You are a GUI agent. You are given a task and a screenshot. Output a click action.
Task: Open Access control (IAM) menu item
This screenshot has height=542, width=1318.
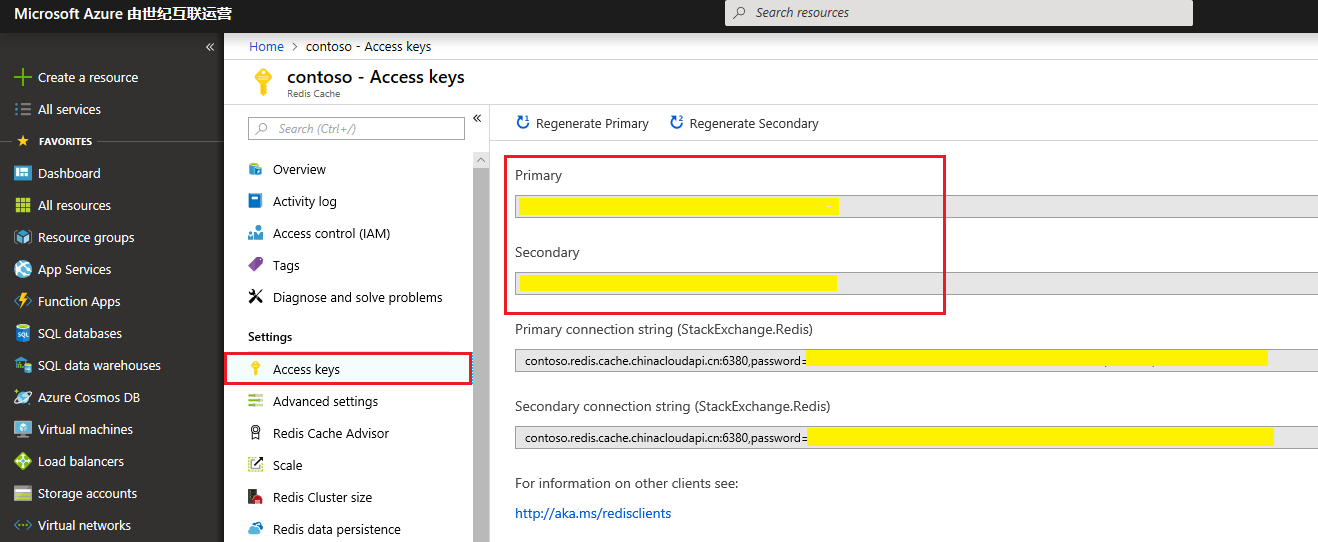[x=331, y=233]
